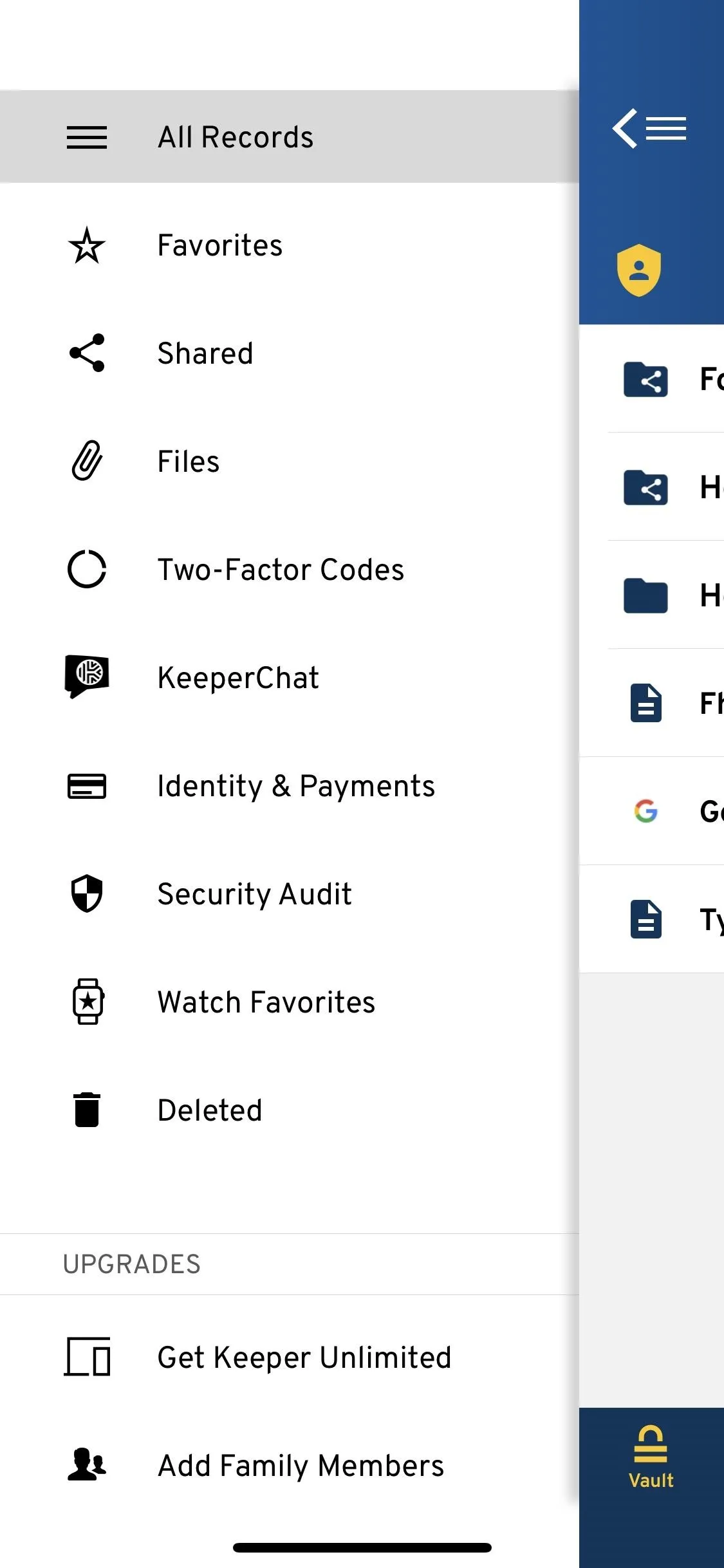Tap the Identity & Payments card icon

click(x=87, y=786)
